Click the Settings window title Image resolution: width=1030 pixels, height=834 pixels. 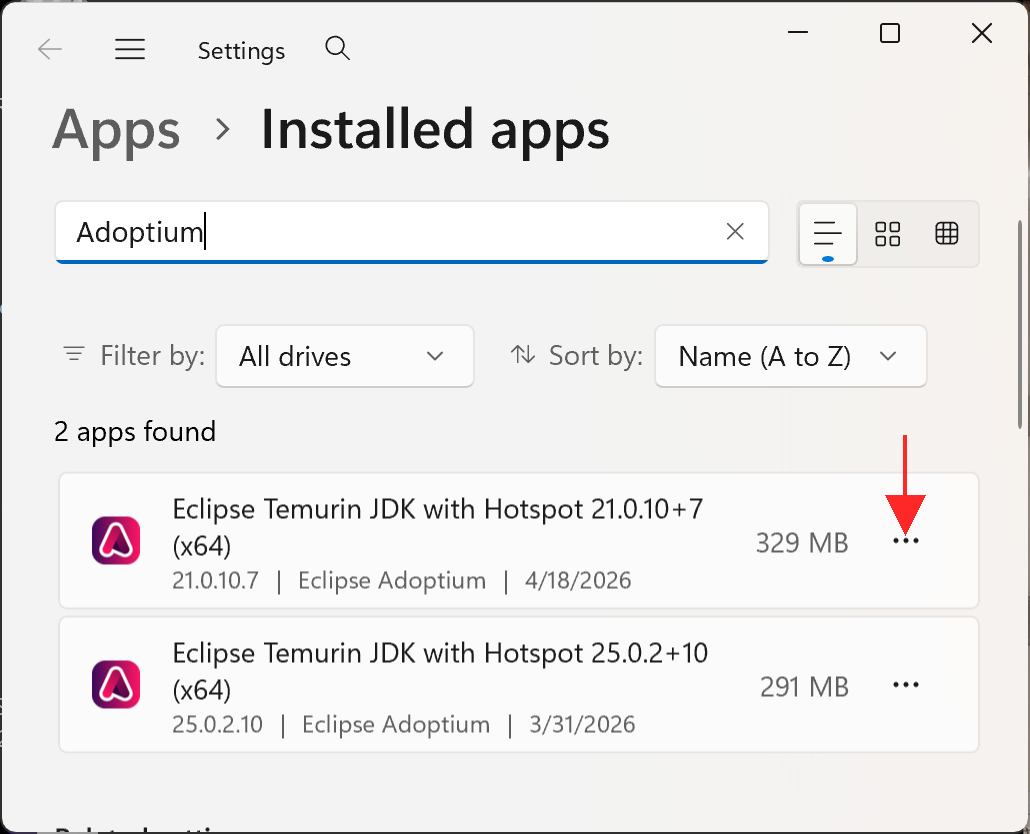click(242, 51)
